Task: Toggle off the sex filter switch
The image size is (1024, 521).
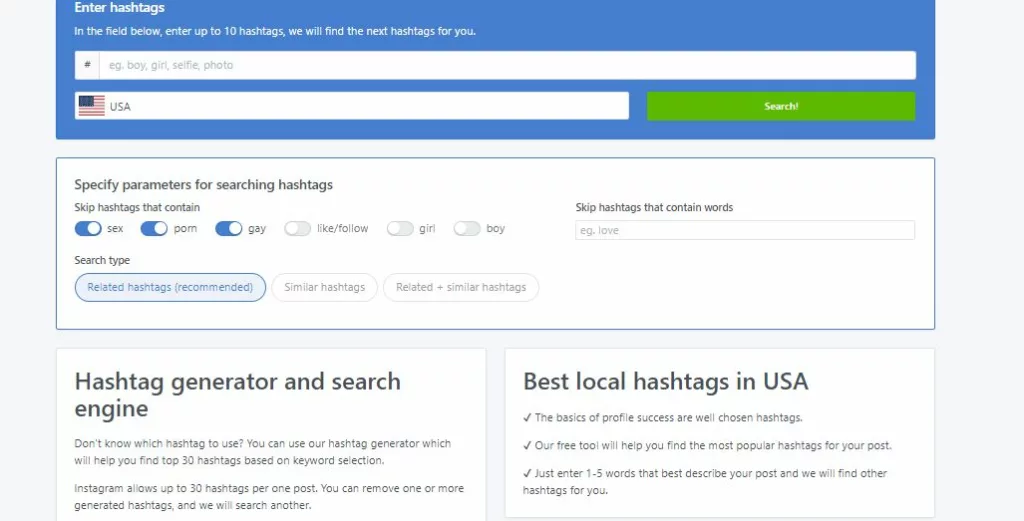Action: click(88, 229)
